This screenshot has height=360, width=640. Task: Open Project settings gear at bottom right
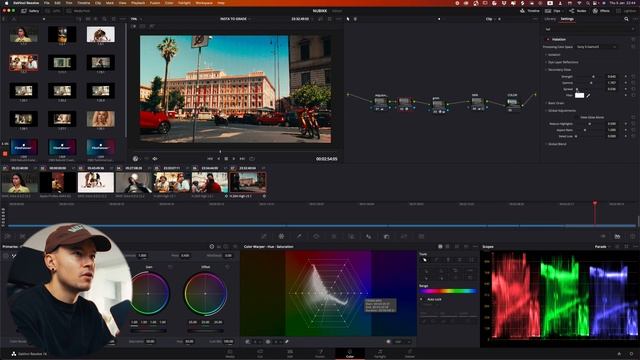point(632,354)
